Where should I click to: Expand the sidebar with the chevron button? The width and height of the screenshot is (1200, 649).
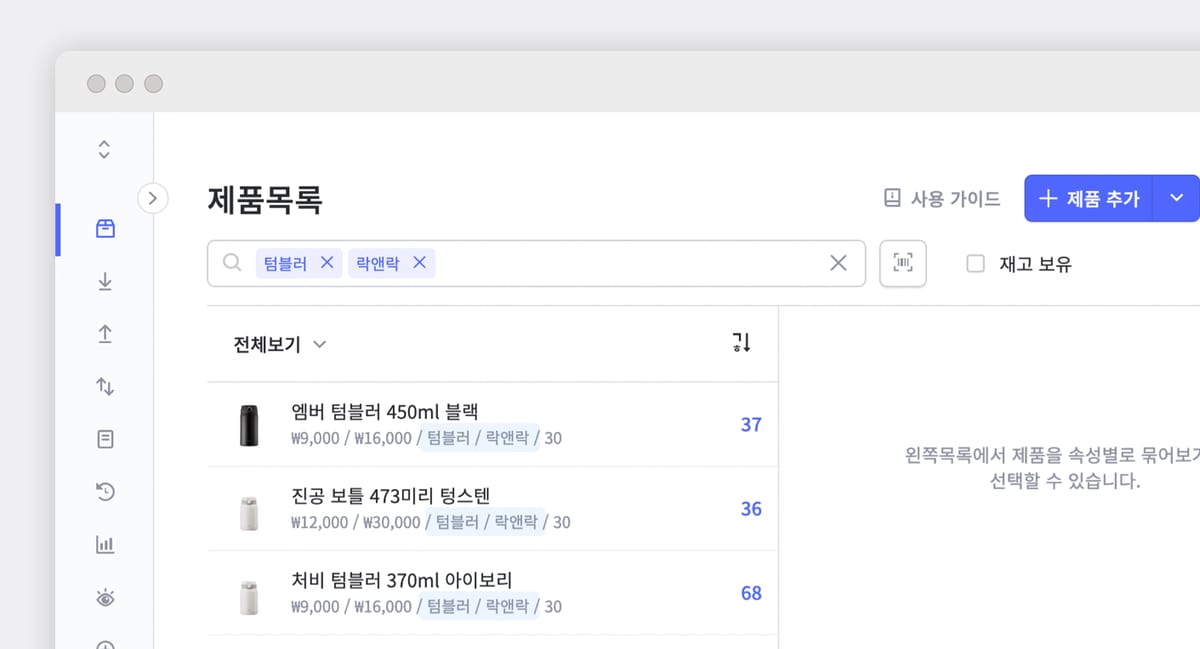[152, 198]
